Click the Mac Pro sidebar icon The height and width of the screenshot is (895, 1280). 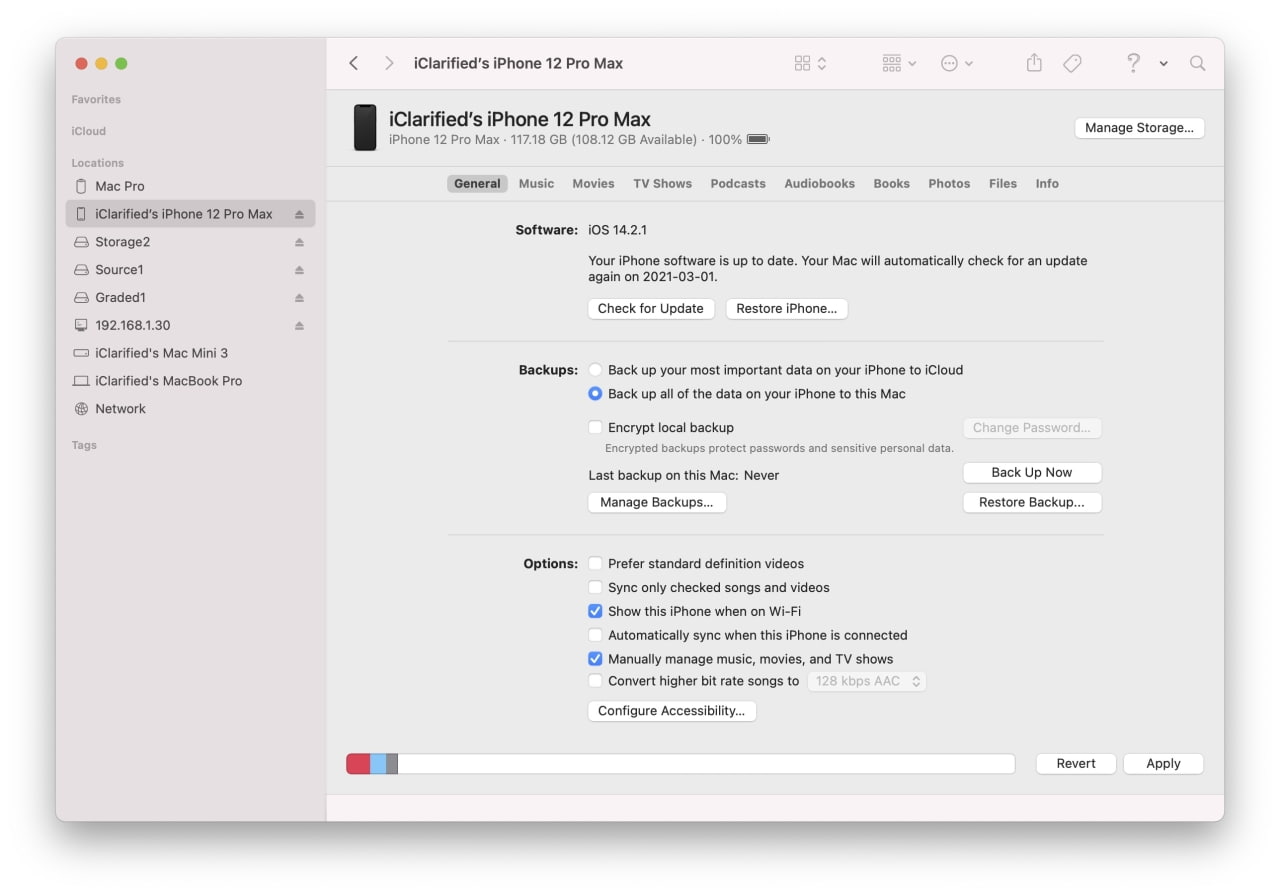click(x=81, y=186)
